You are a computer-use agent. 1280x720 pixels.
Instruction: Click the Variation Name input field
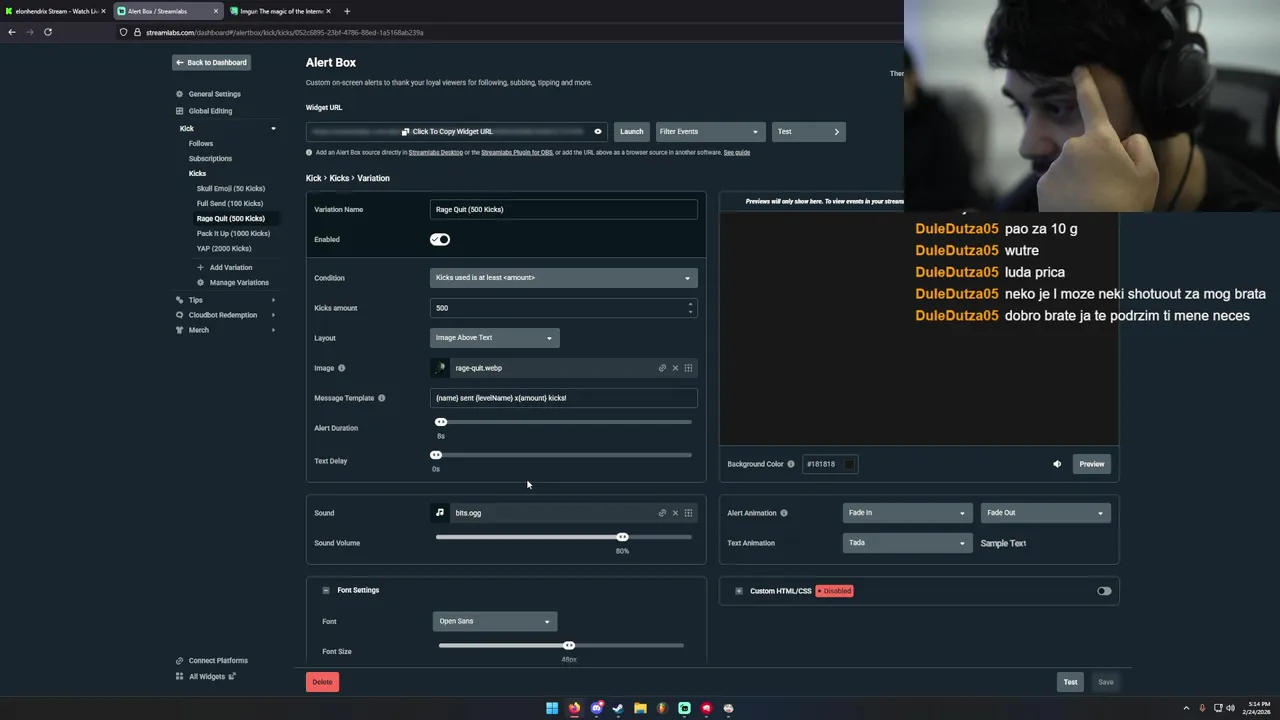point(563,209)
